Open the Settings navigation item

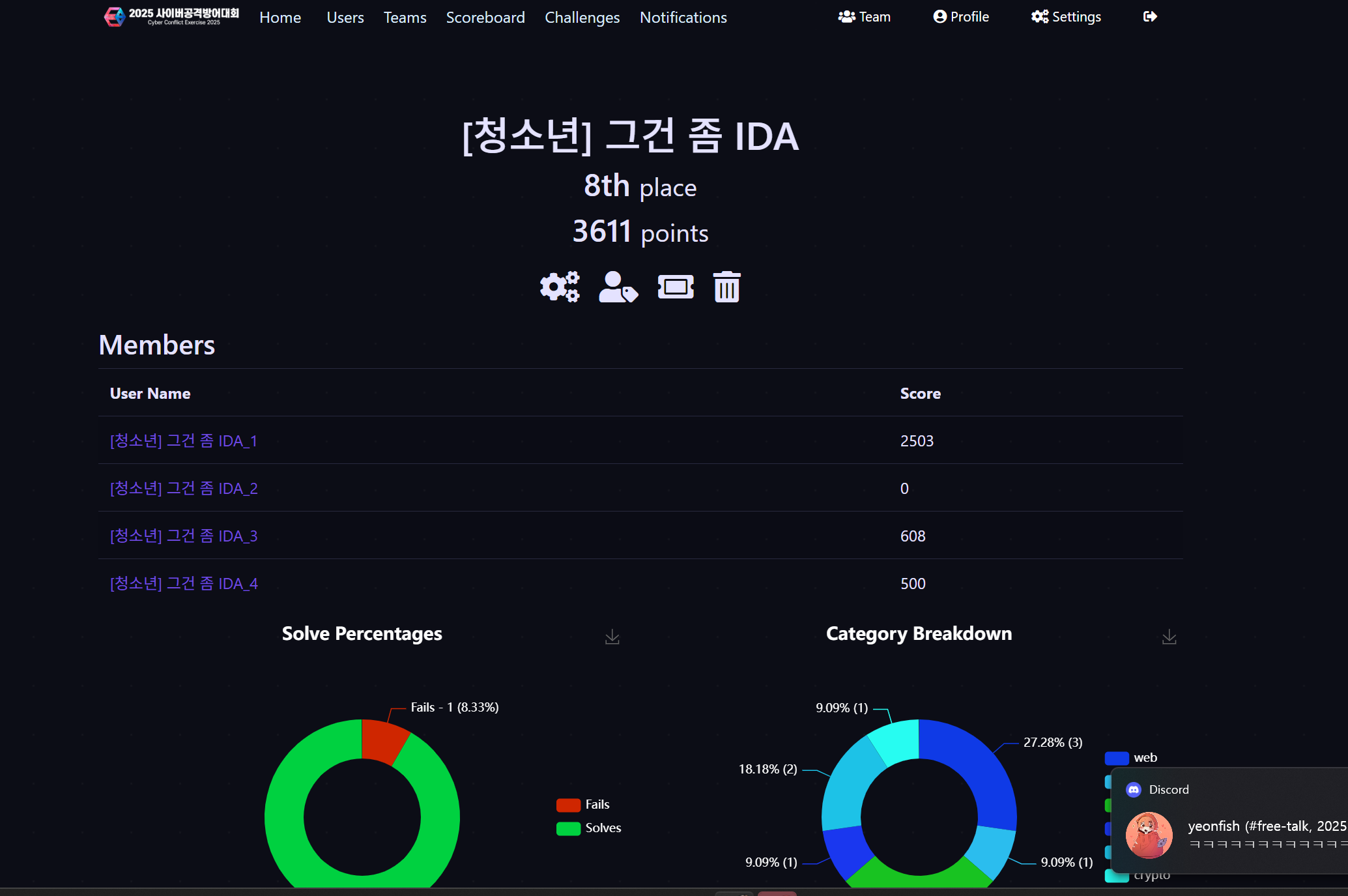click(1066, 17)
